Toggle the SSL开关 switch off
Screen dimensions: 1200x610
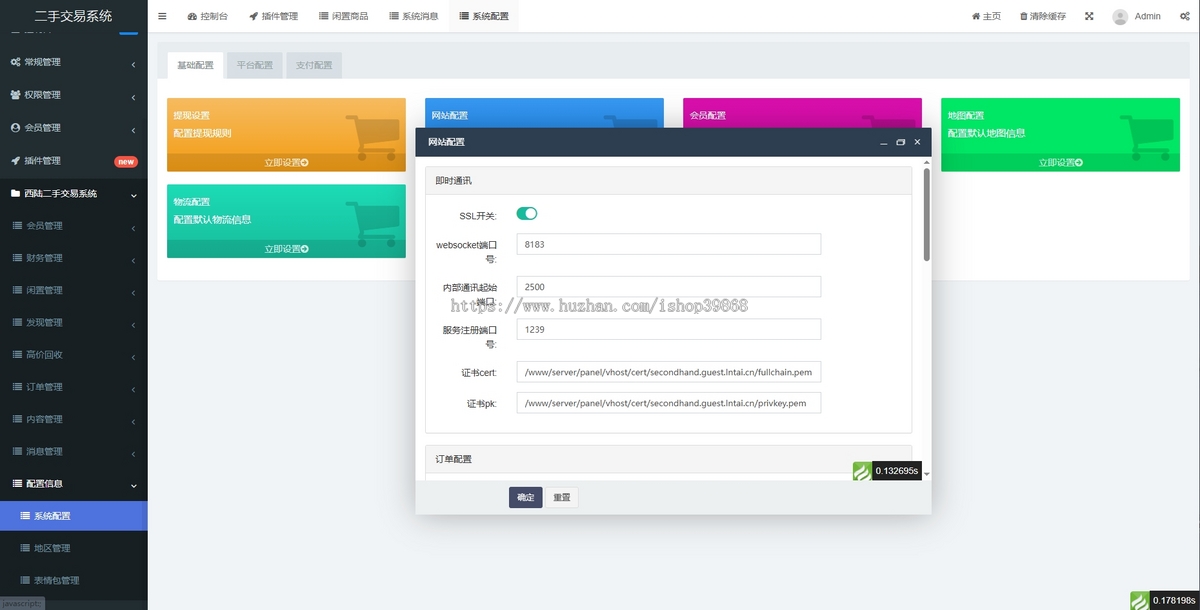click(527, 213)
